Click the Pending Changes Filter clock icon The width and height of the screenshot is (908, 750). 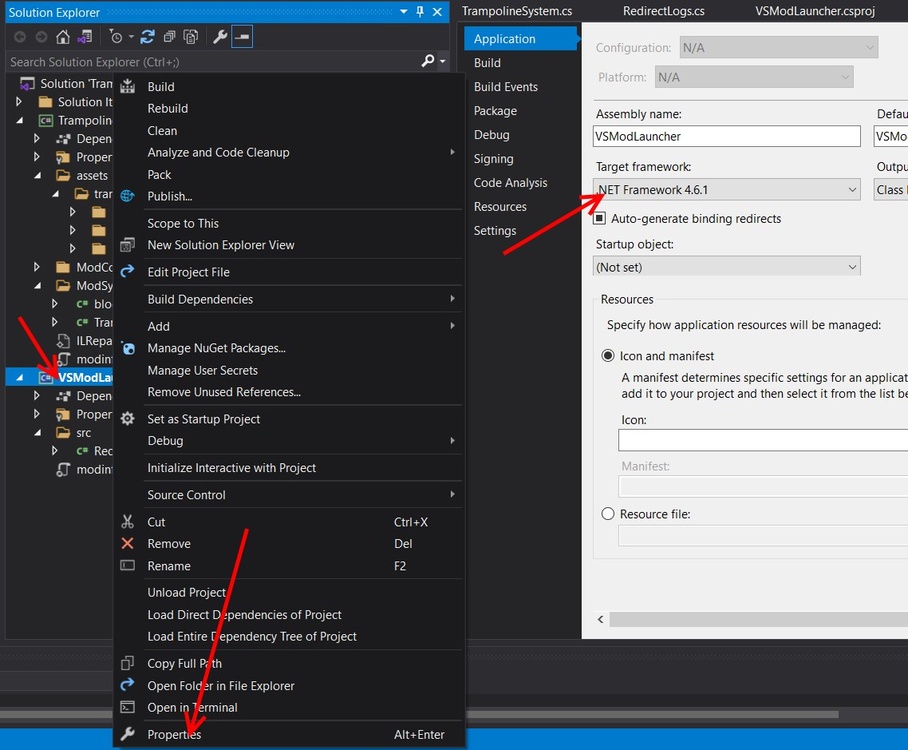pos(117,37)
